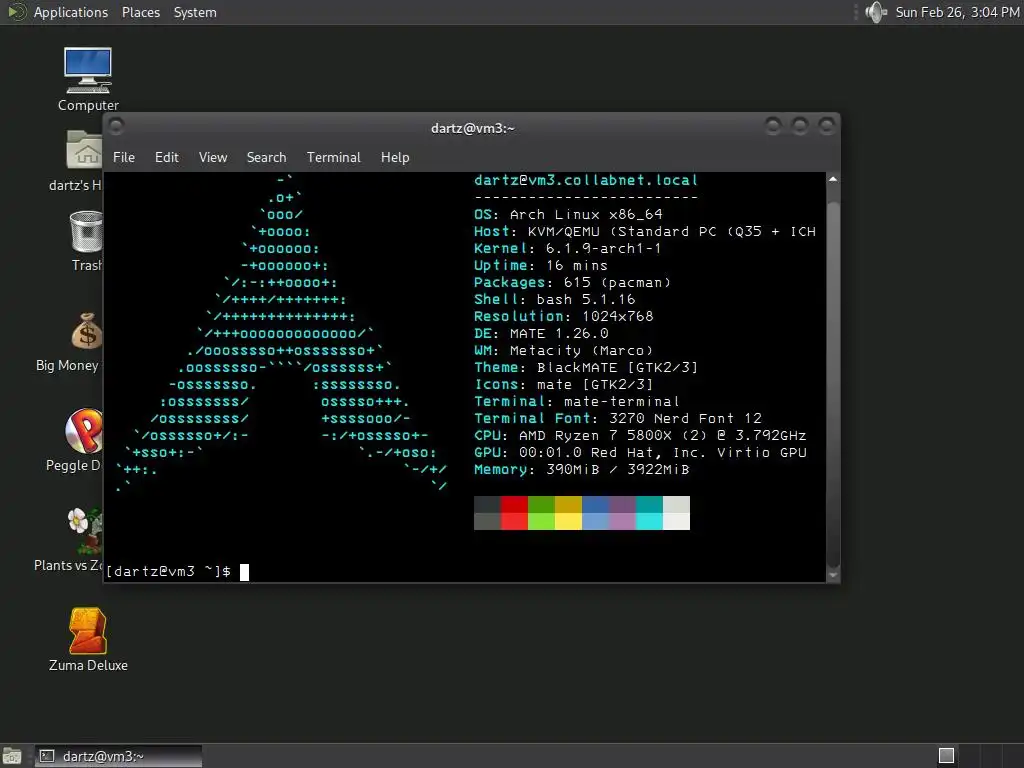
Task: Open the System menu
Action: pyautogui.click(x=195, y=12)
